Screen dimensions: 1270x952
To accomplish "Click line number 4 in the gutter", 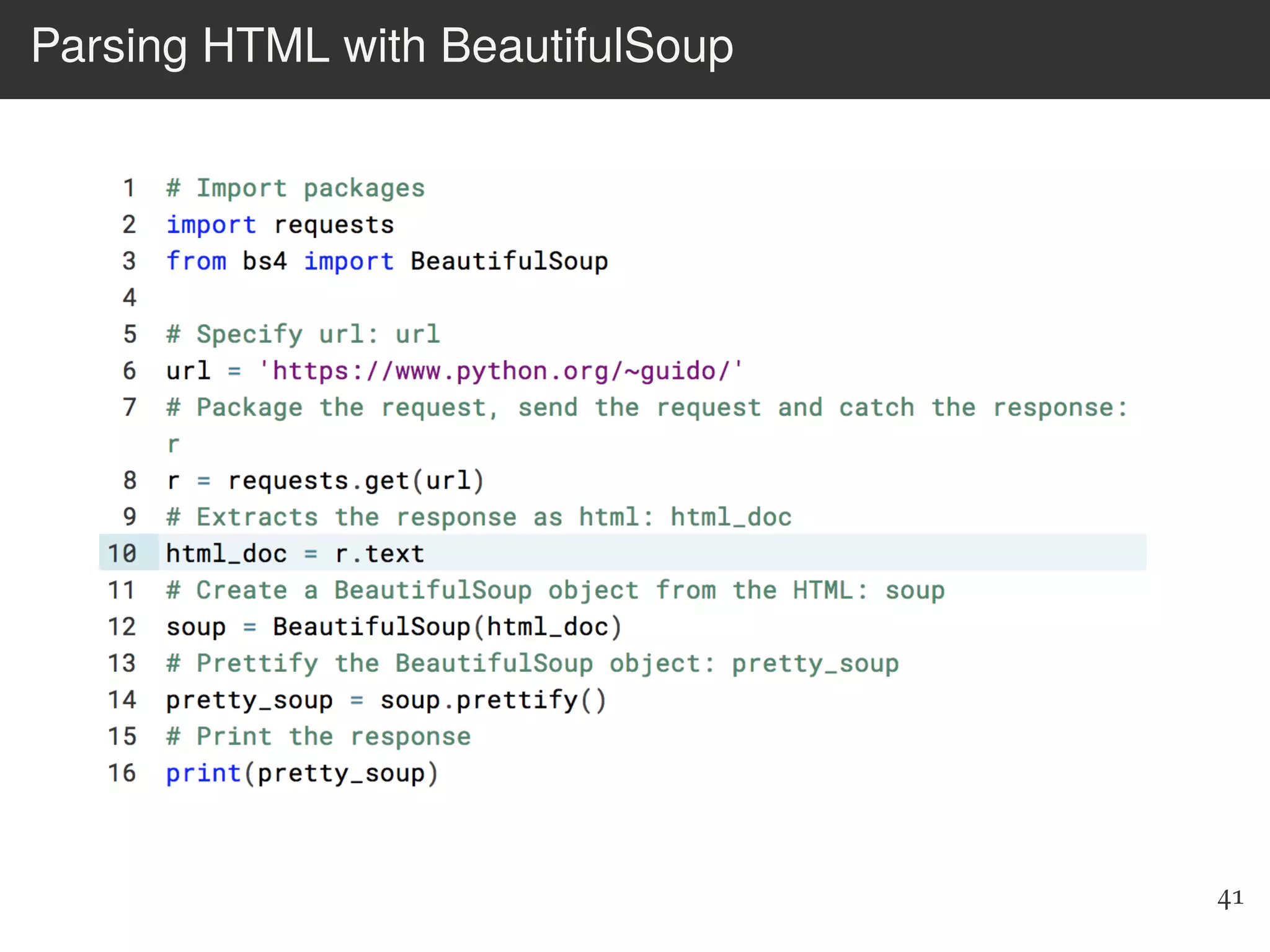I will pyautogui.click(x=129, y=297).
